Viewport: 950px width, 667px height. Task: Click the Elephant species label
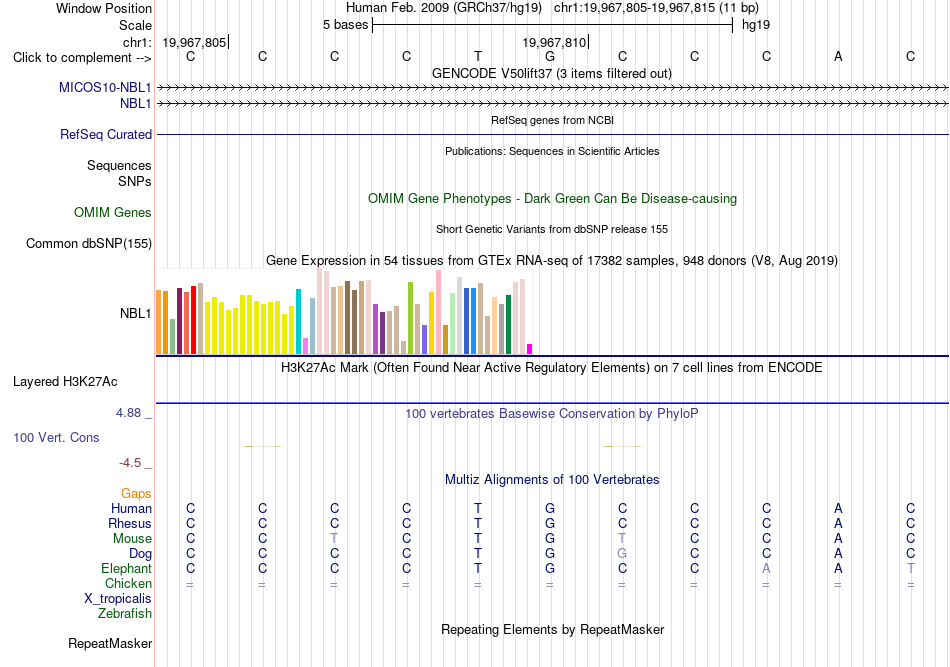[x=126, y=568]
